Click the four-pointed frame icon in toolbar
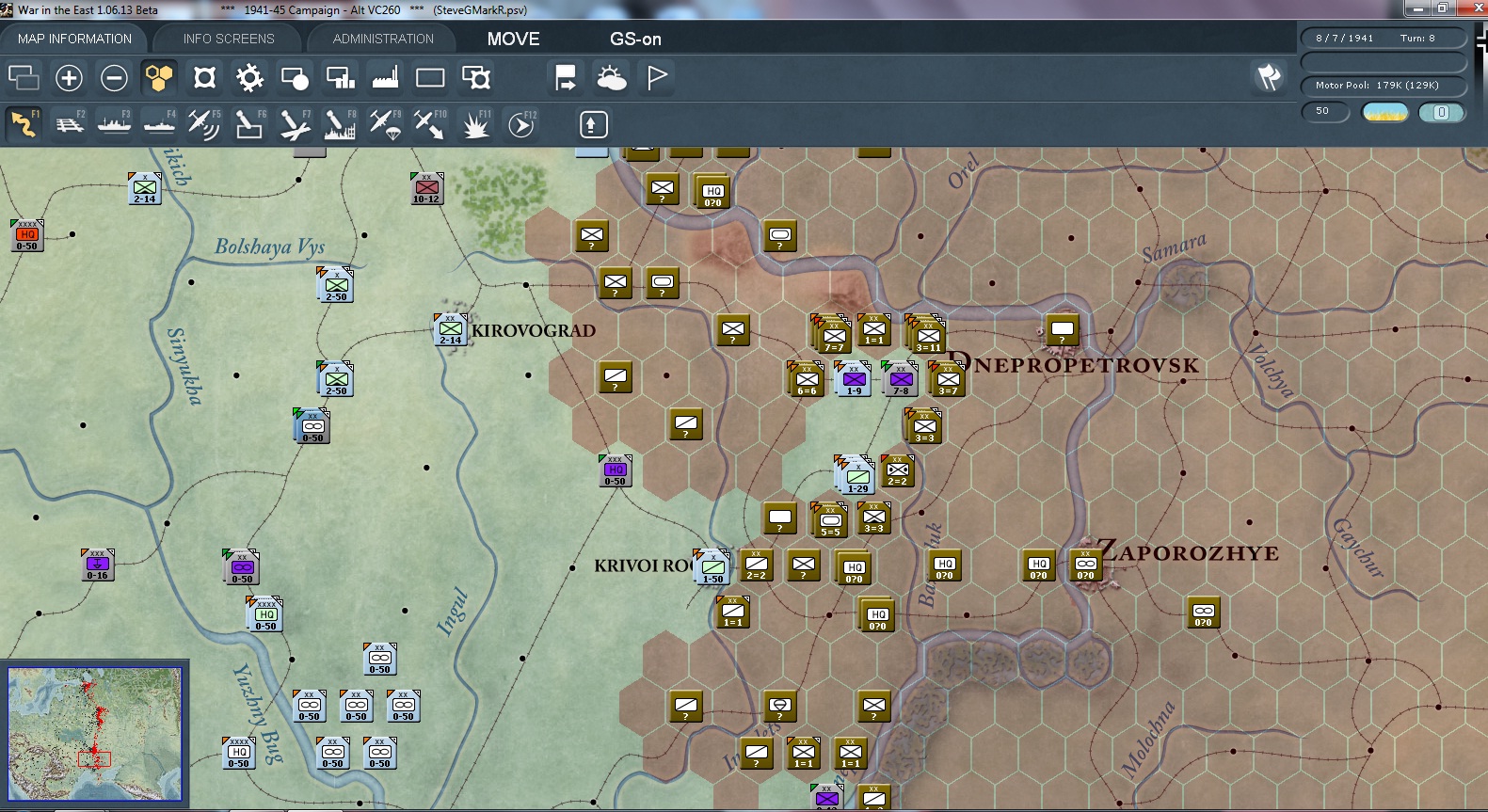 point(204,77)
